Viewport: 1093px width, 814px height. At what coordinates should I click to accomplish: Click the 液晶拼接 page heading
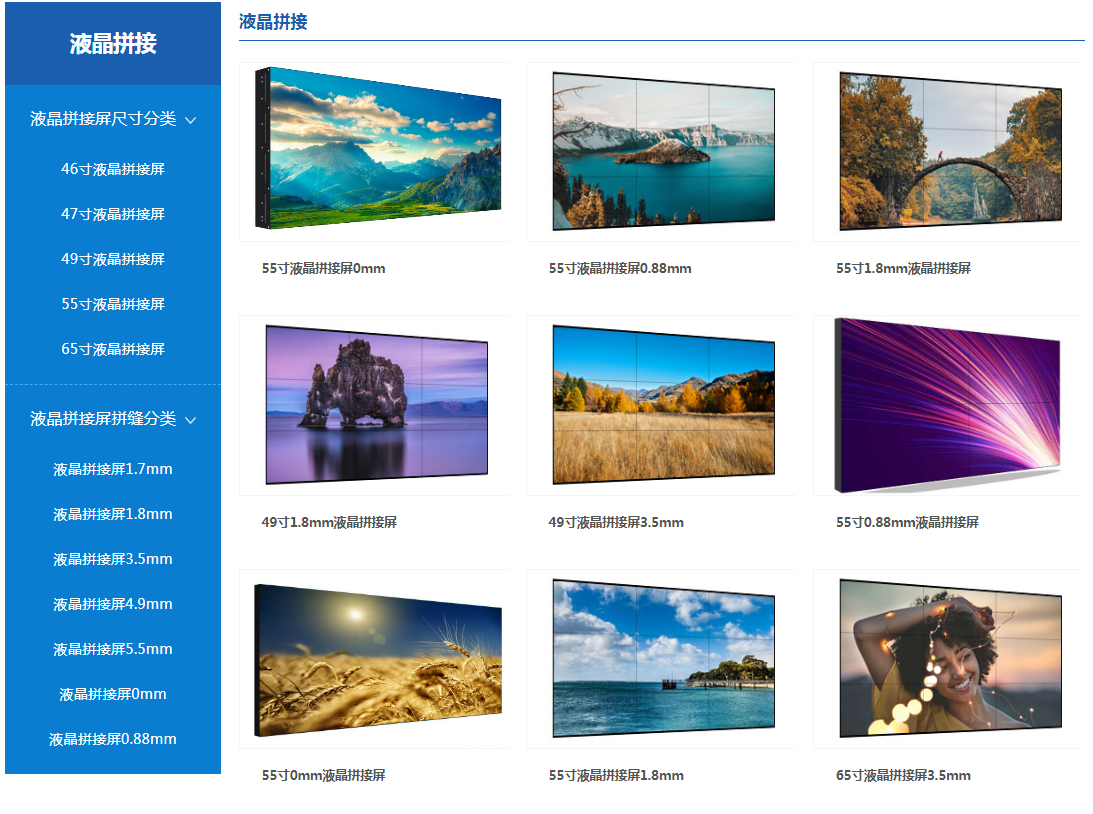coord(273,22)
